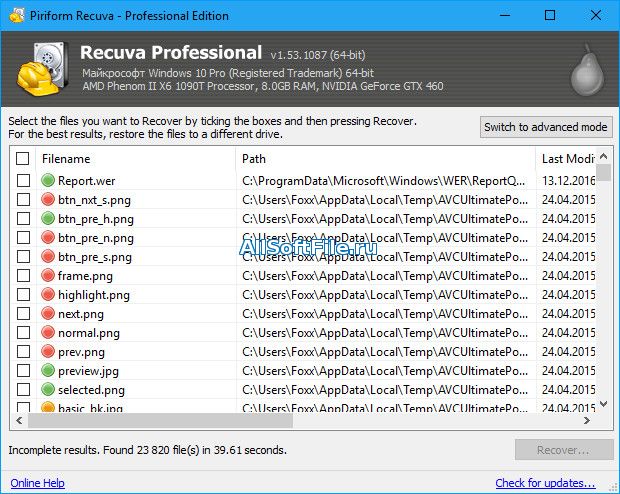Click the scroll-up arrow of the file list
620x494 pixels.
(603, 156)
